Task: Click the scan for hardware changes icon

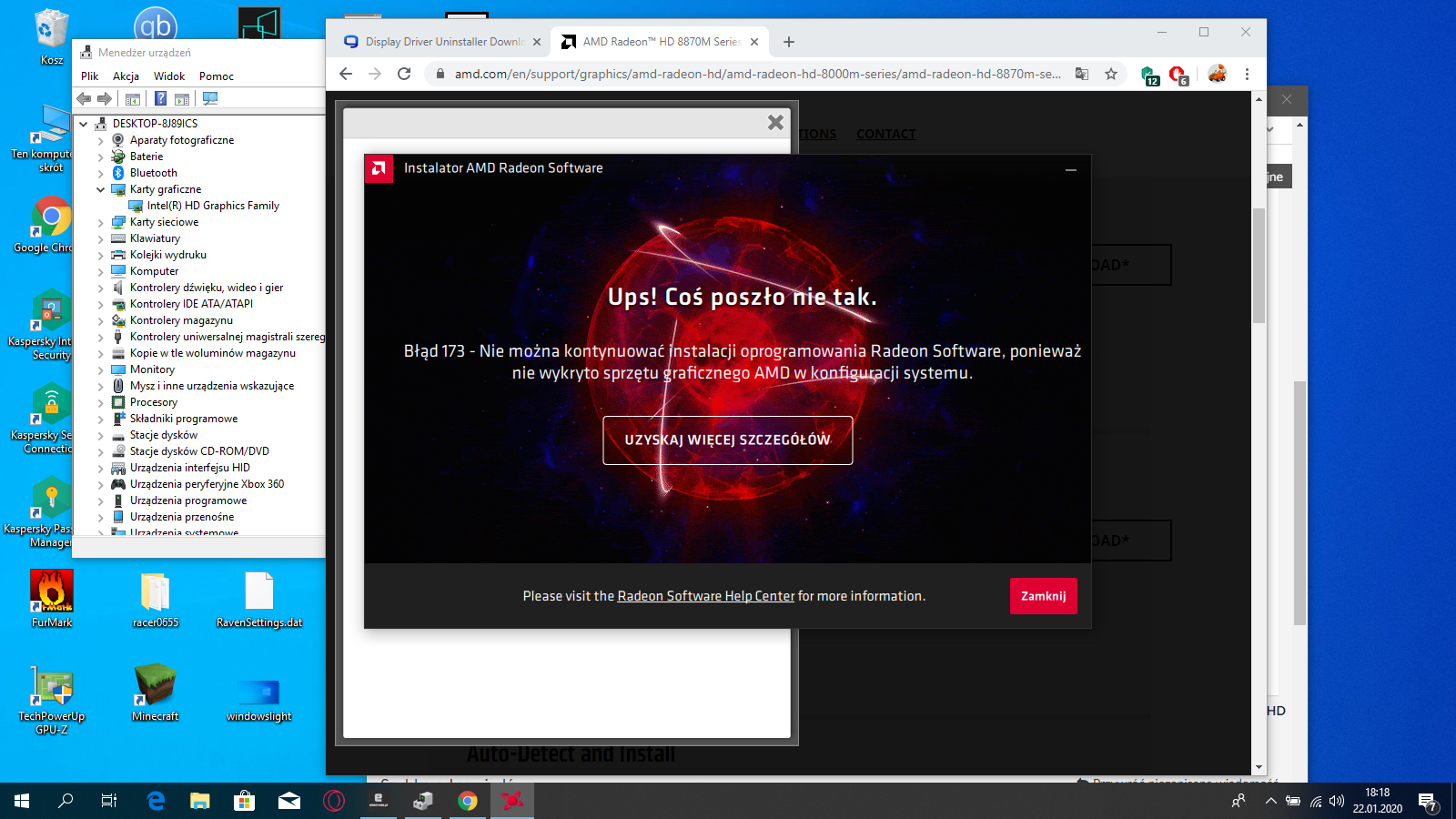Action: point(210,98)
